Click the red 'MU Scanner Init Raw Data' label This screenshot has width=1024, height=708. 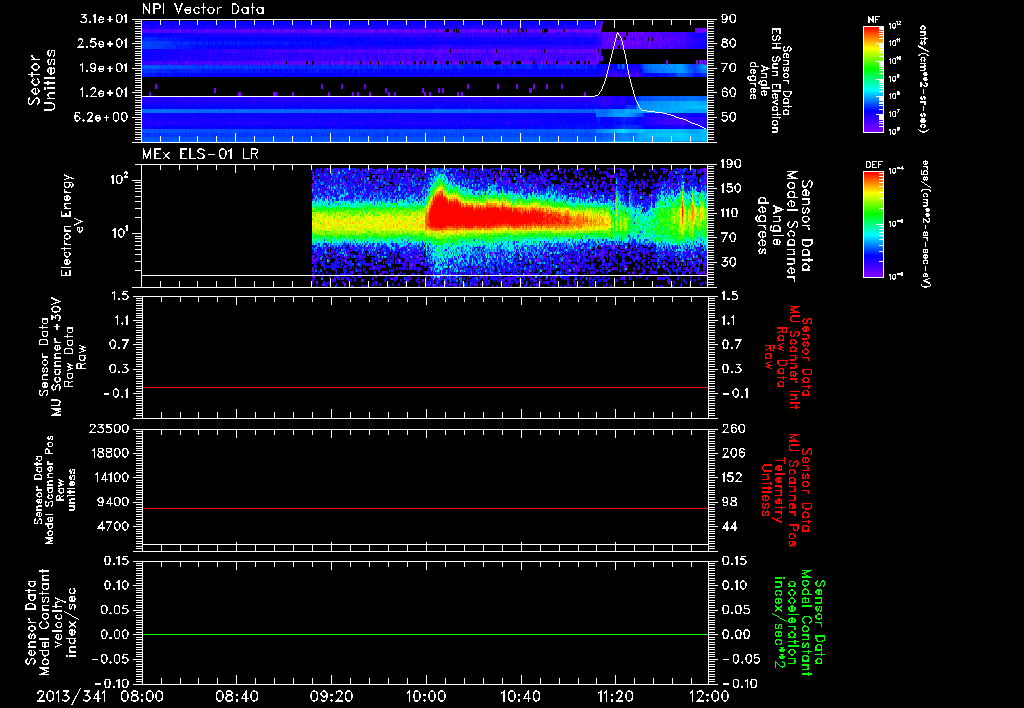coord(790,357)
